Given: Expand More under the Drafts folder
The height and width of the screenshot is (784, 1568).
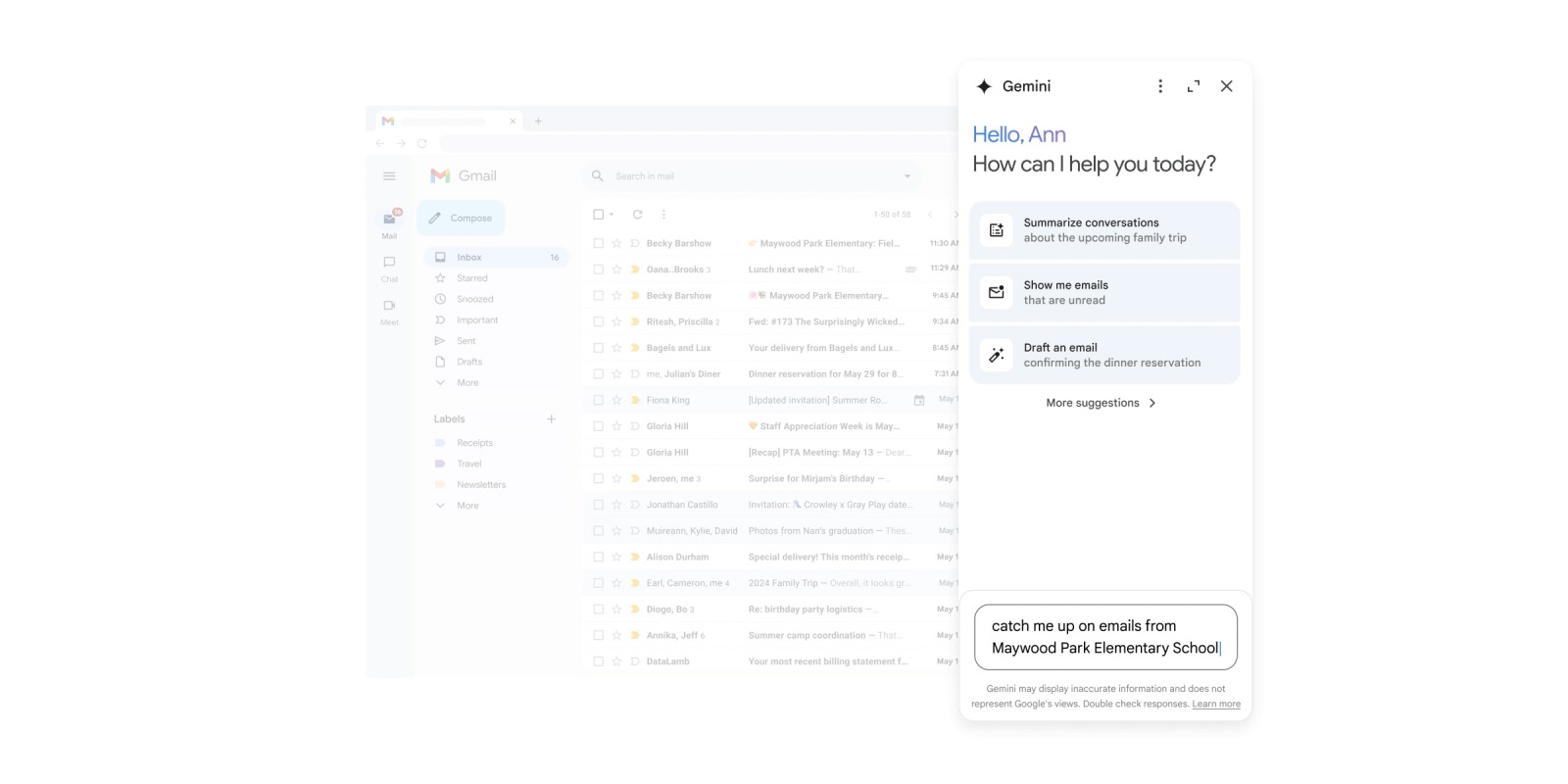Looking at the screenshot, I should [466, 383].
